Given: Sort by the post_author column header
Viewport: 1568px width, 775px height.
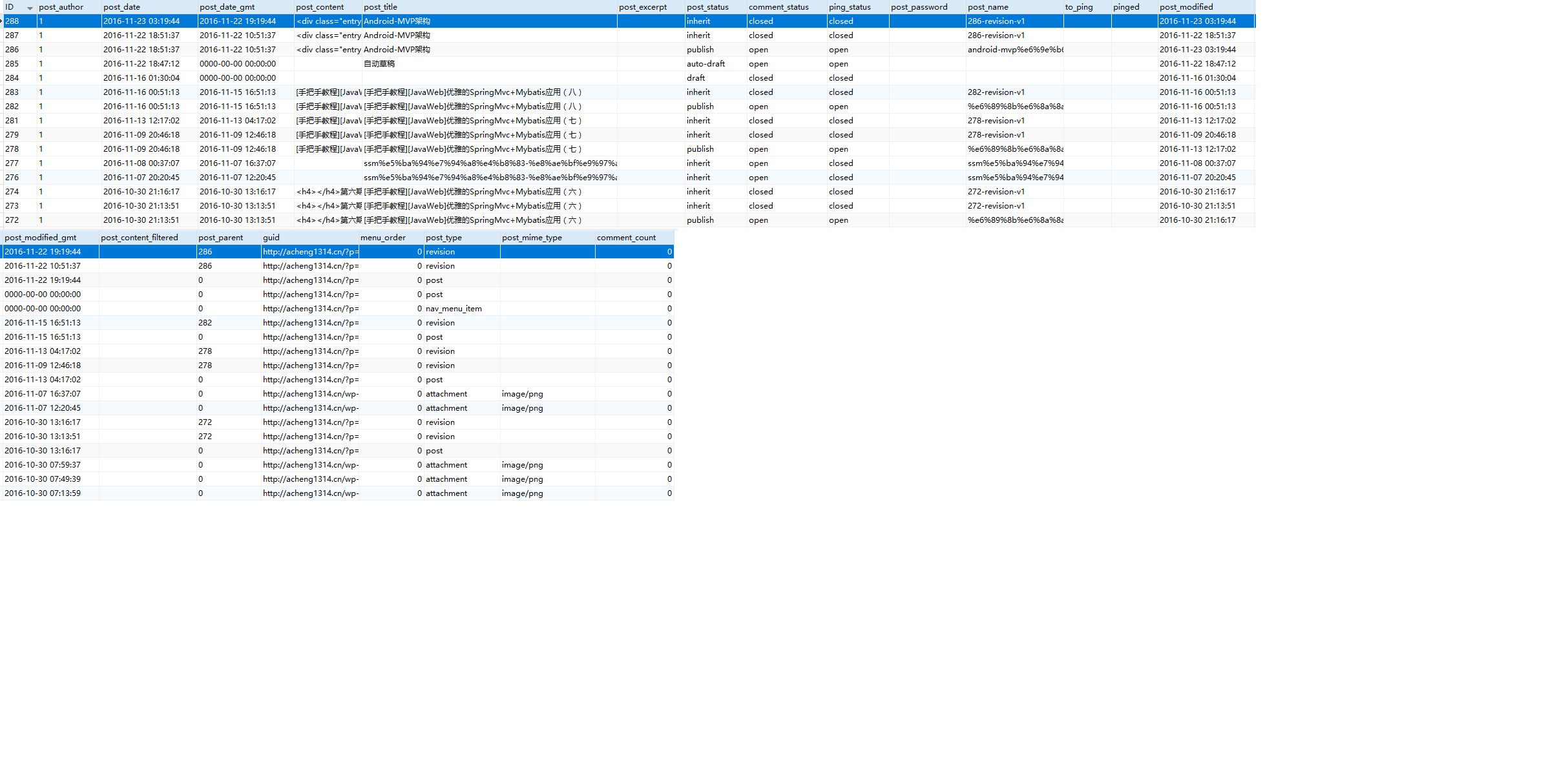Looking at the screenshot, I should point(61,7).
